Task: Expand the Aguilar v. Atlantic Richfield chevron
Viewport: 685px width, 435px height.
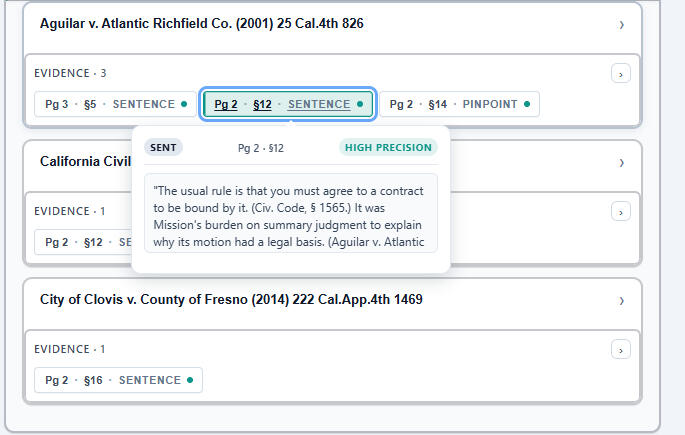Action: click(621, 25)
